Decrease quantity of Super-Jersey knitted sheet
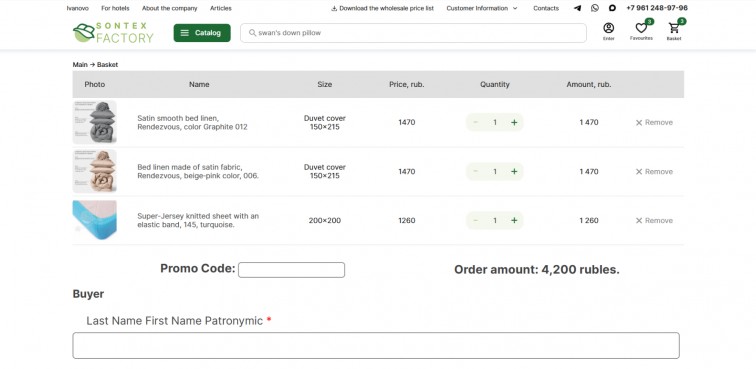 (x=475, y=220)
